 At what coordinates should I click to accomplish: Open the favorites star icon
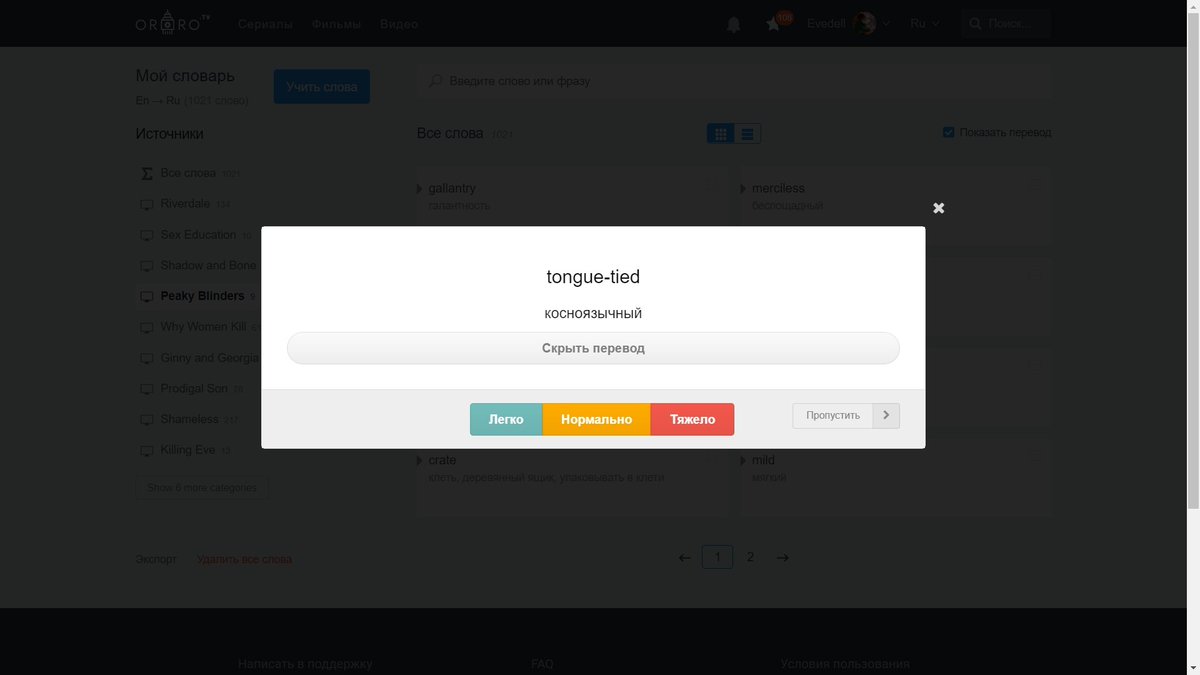tap(773, 24)
